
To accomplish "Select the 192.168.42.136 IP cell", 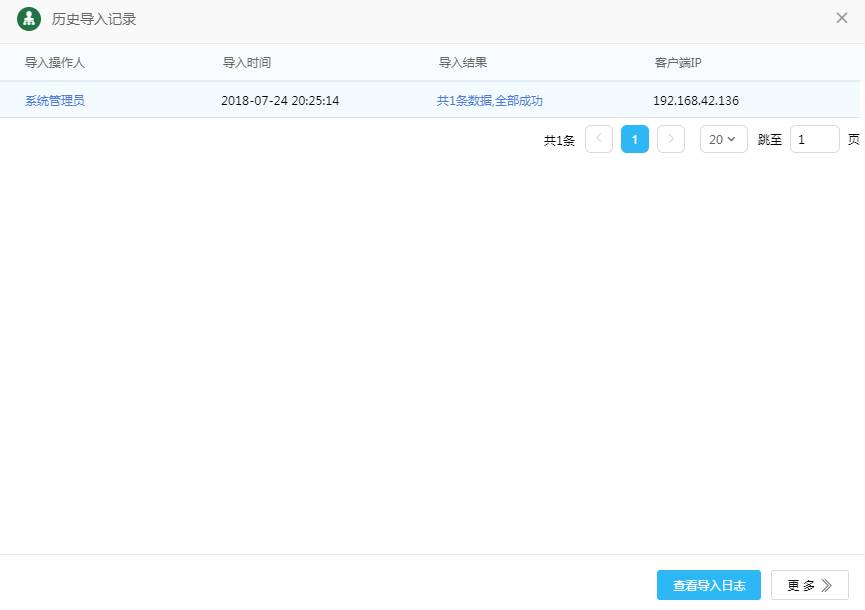I will 696,100.
